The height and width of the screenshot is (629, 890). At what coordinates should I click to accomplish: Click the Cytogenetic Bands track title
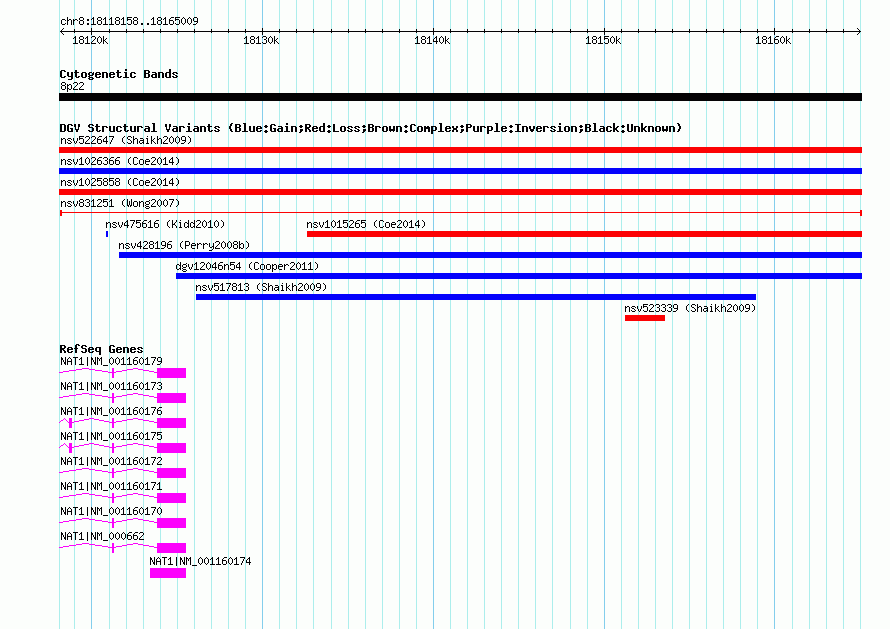click(119, 74)
